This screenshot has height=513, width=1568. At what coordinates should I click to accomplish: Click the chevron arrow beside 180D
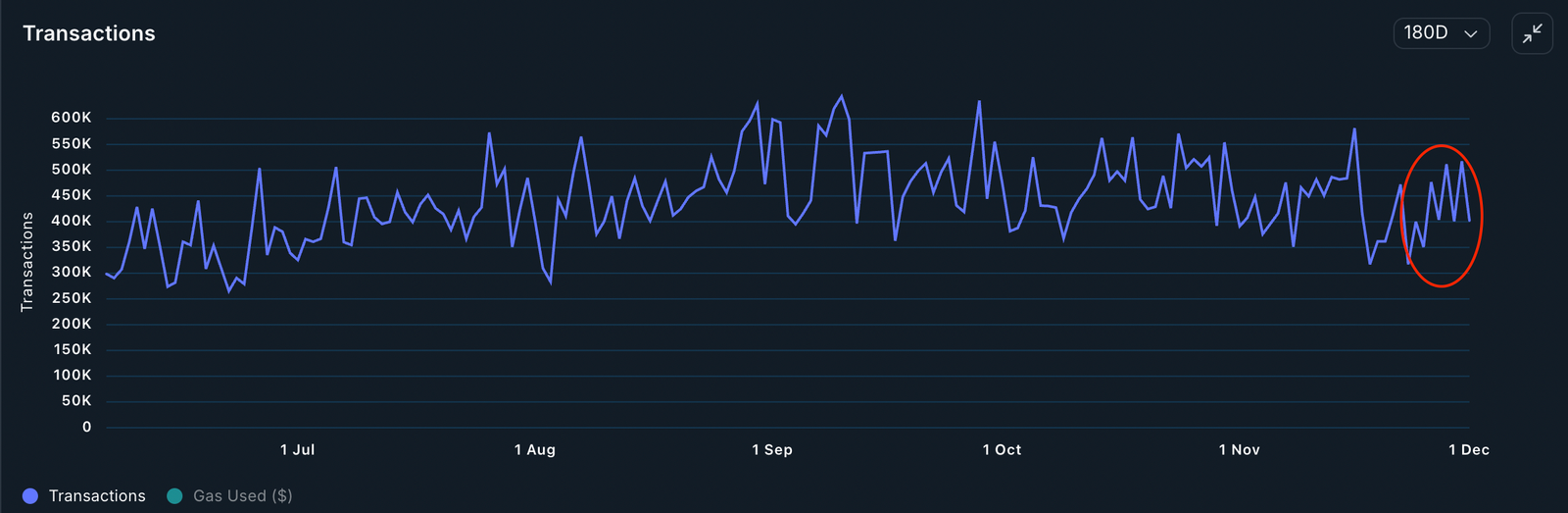pyautogui.click(x=1470, y=34)
